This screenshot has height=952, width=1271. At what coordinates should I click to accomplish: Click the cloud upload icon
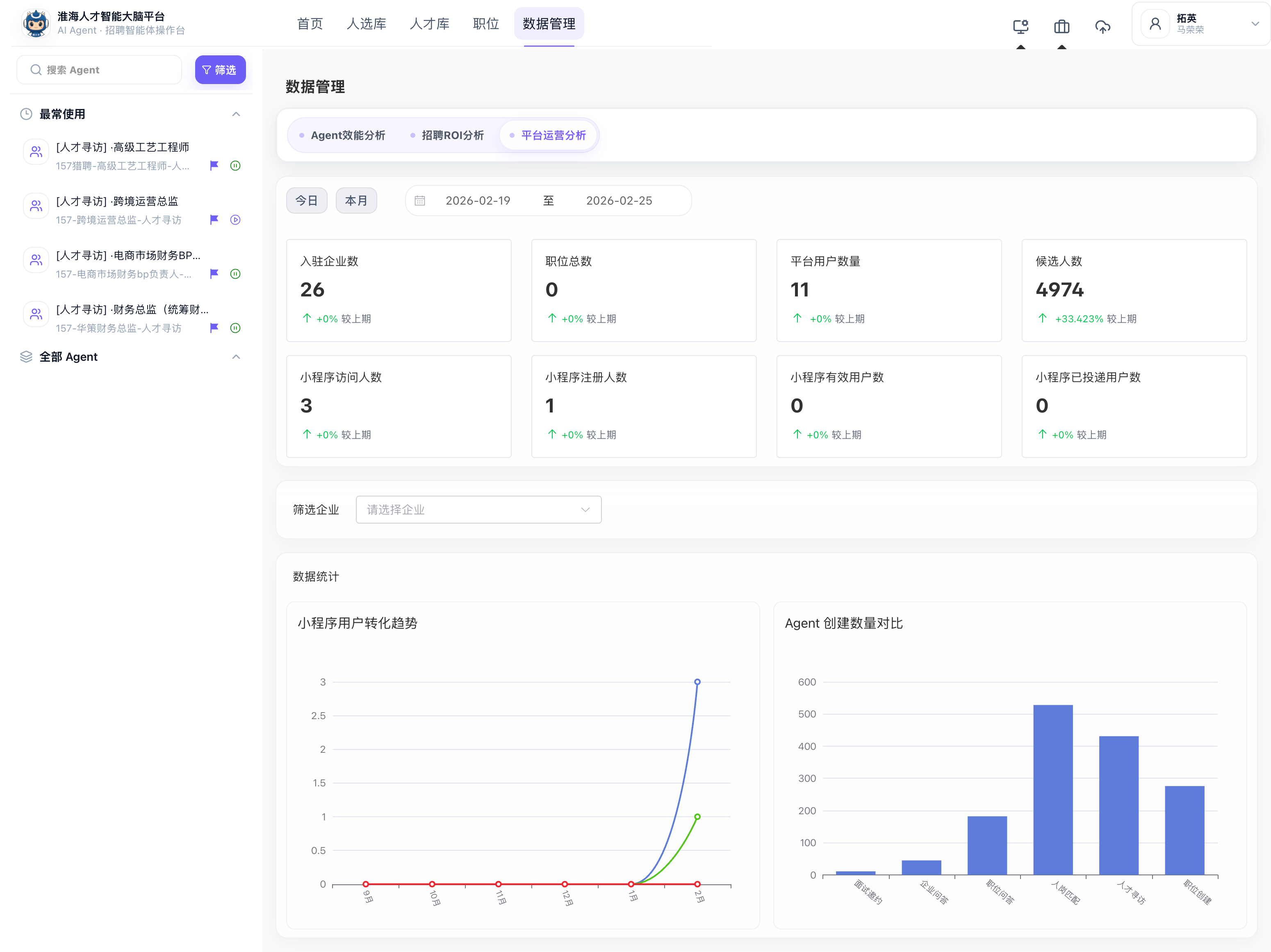pyautogui.click(x=1102, y=26)
